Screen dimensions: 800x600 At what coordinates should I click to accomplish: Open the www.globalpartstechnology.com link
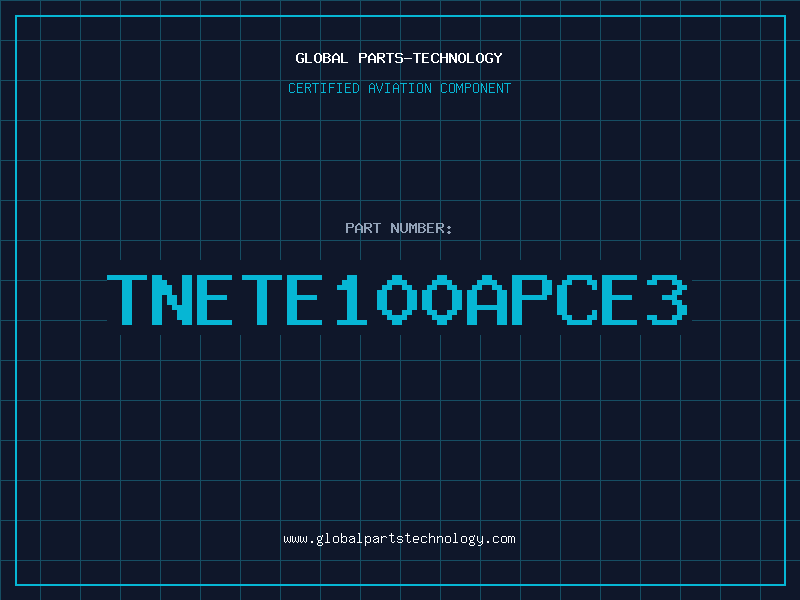pyautogui.click(x=399, y=539)
